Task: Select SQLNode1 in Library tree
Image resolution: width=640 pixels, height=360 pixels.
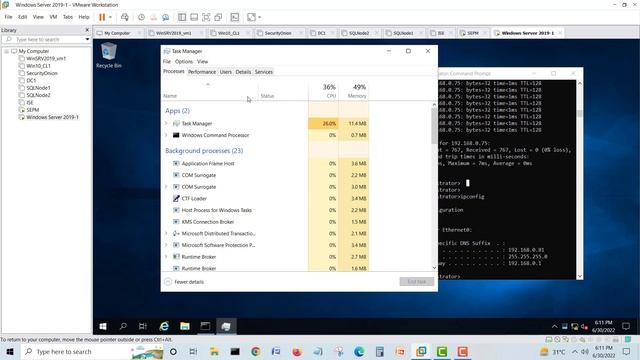Action: coord(38,88)
